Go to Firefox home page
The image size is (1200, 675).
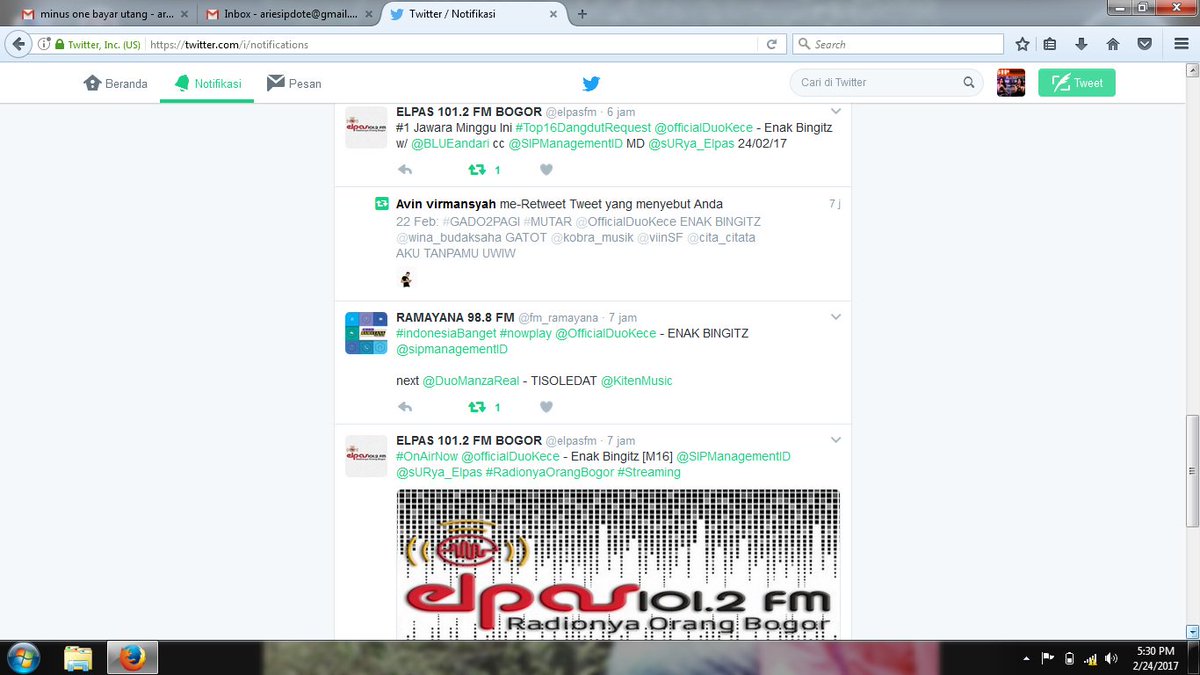1112,44
